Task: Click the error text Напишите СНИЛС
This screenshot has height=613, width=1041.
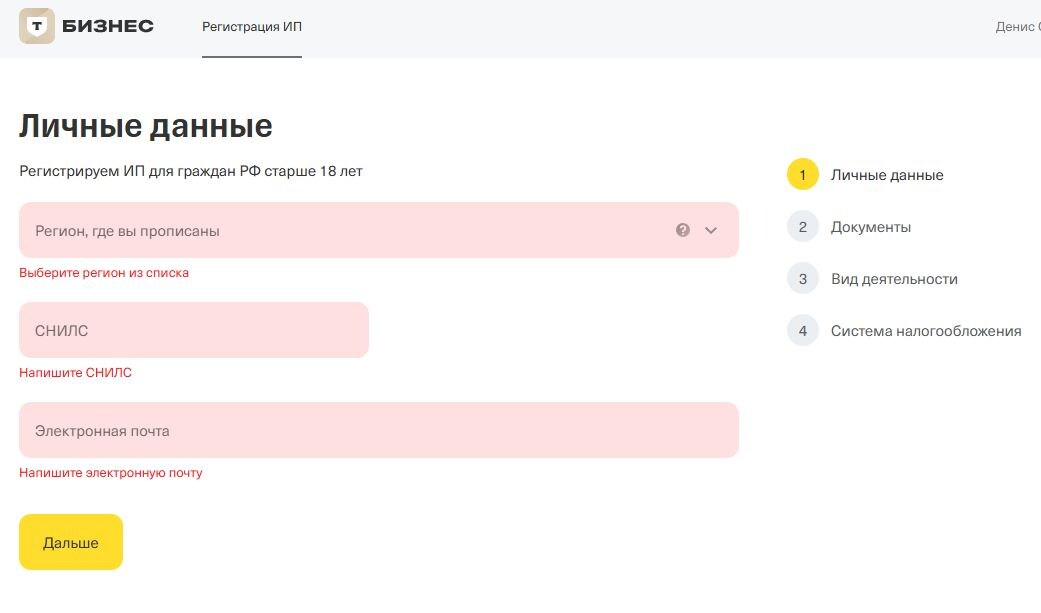Action: [x=75, y=373]
